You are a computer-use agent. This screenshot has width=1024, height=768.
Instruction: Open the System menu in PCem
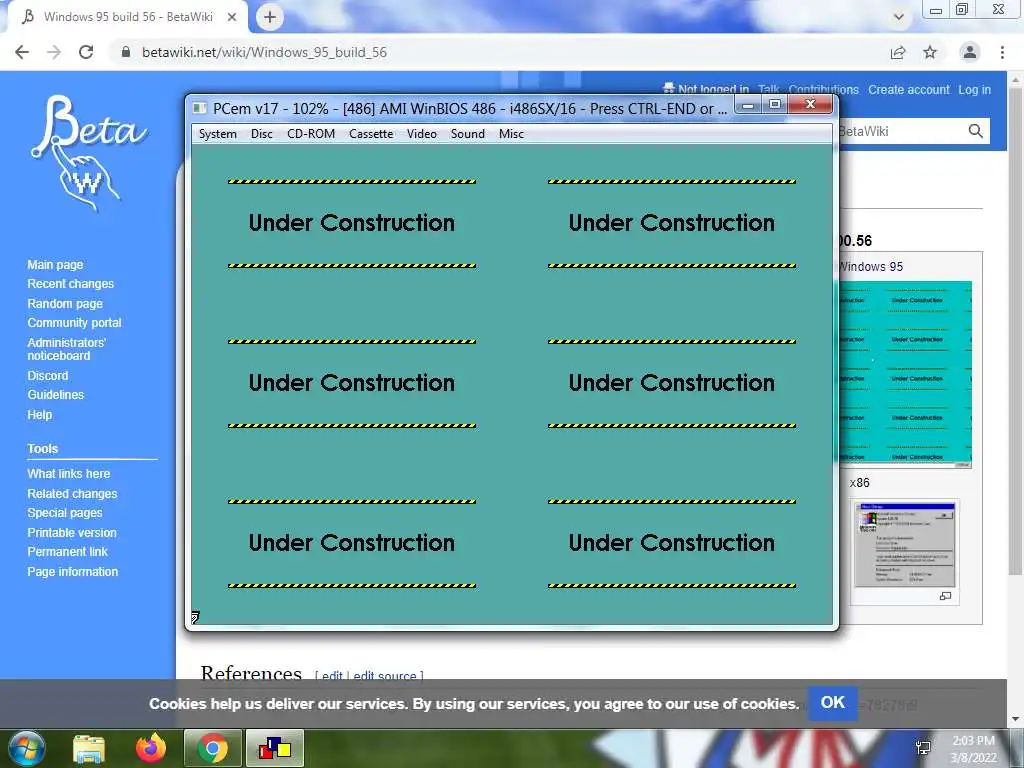point(217,134)
